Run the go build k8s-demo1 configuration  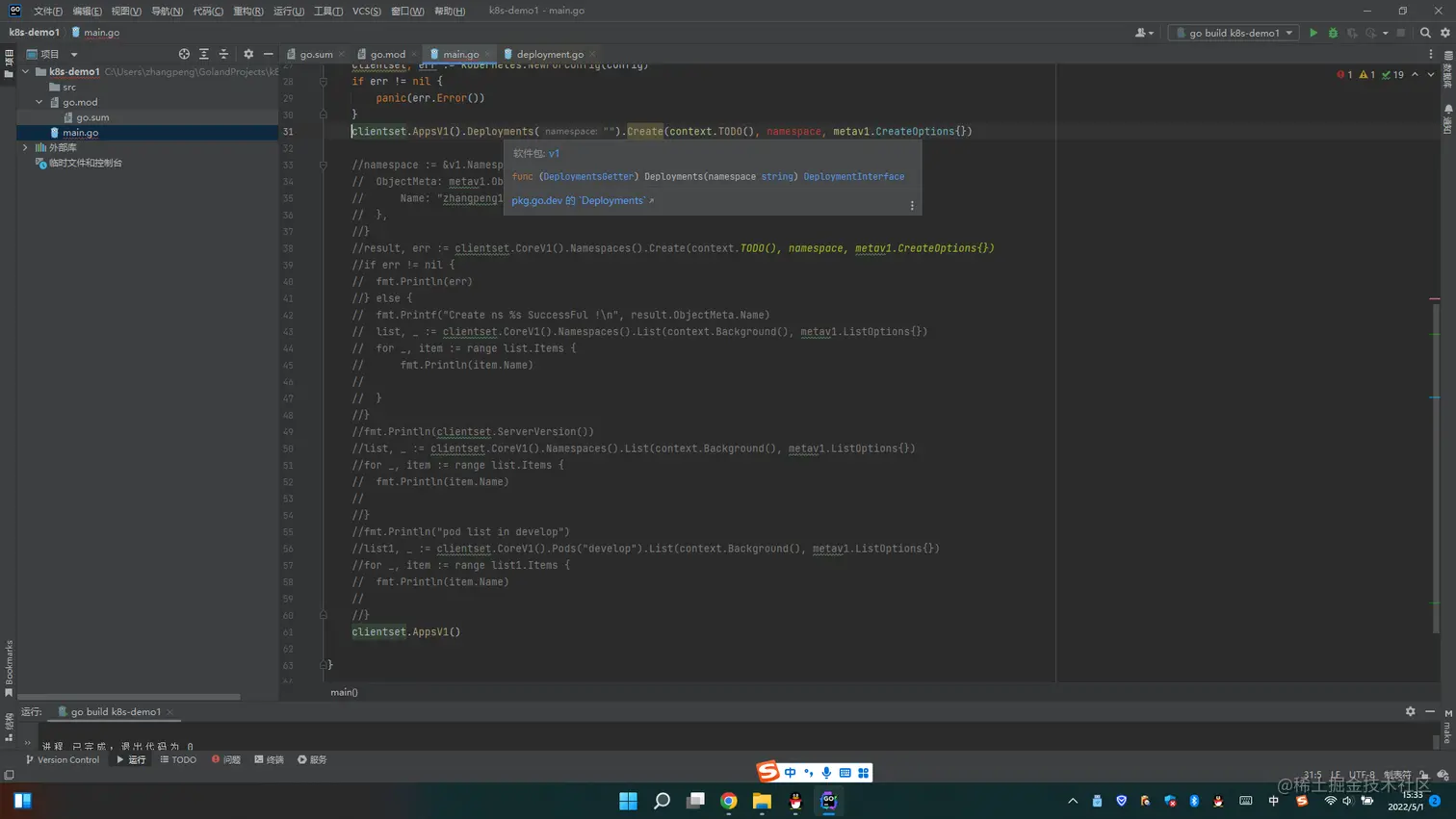(x=1313, y=33)
